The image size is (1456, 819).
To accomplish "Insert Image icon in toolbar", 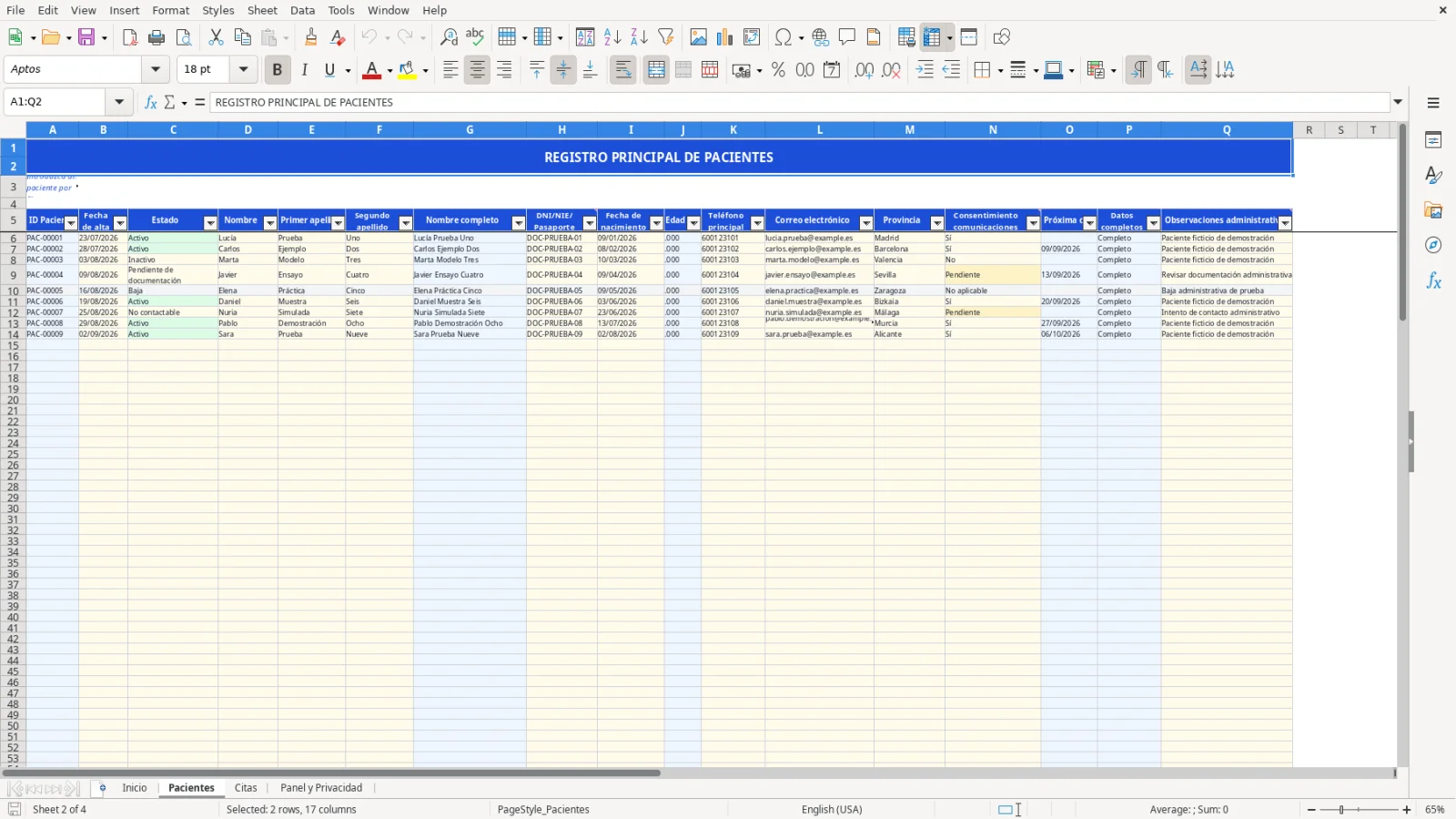I will point(699,37).
